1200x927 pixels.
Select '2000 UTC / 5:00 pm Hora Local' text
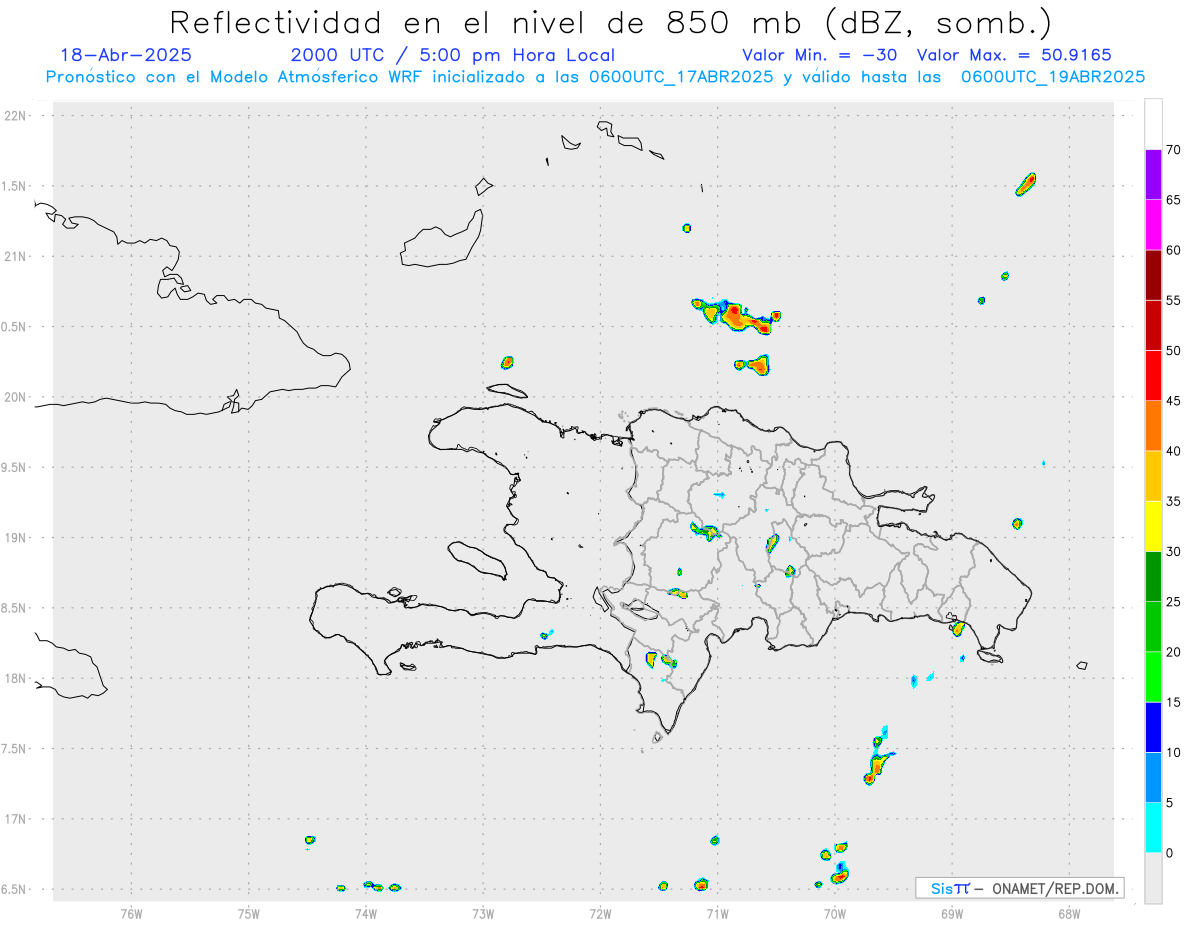pos(453,55)
